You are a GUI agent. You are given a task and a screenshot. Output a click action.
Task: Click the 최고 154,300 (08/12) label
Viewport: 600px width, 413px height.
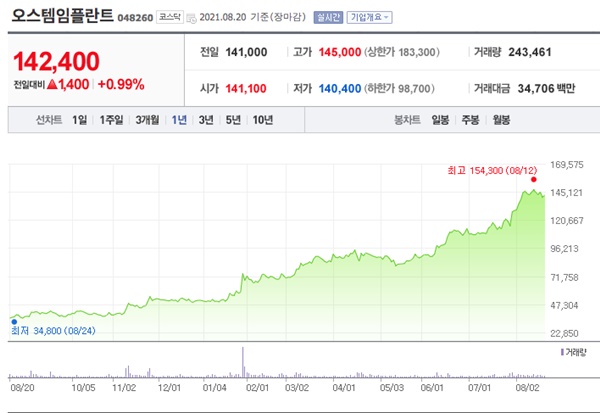(492, 170)
